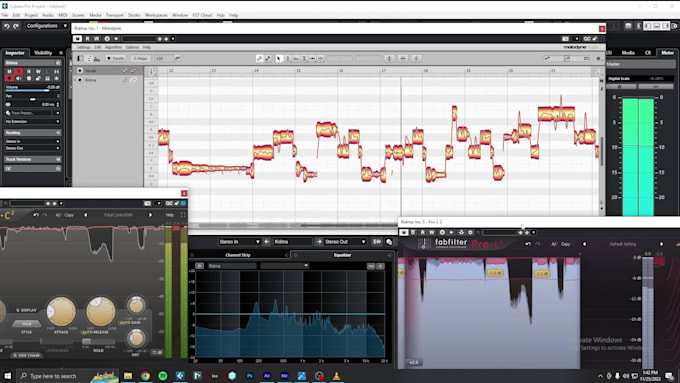Open the Stereo Out routing dropdown in Inspector

pos(33,148)
